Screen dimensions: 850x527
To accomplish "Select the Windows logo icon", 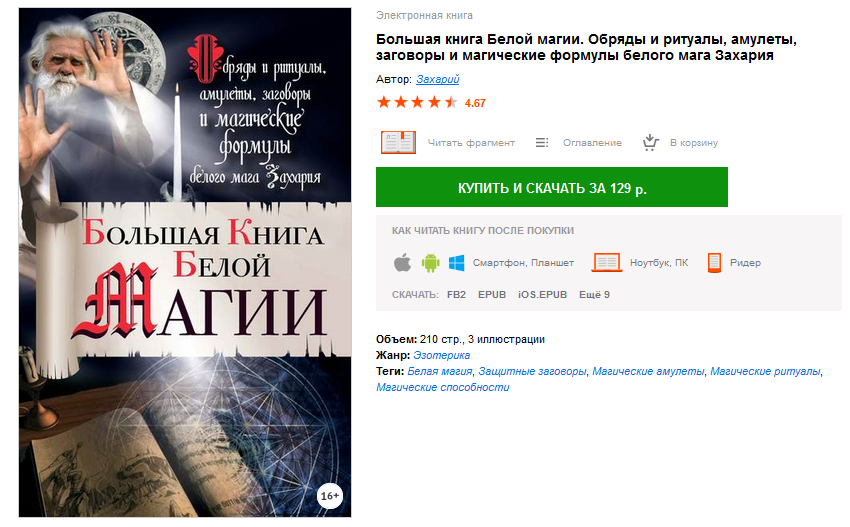I will point(456,264).
